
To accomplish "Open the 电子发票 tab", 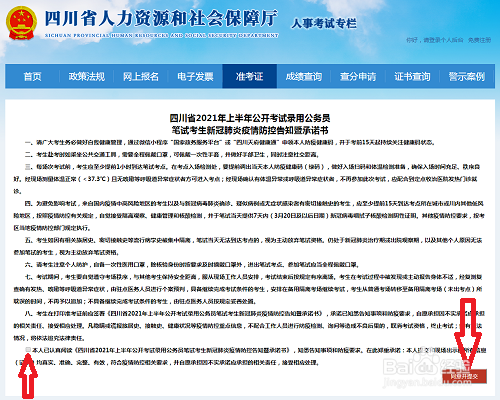I will [x=195, y=77].
